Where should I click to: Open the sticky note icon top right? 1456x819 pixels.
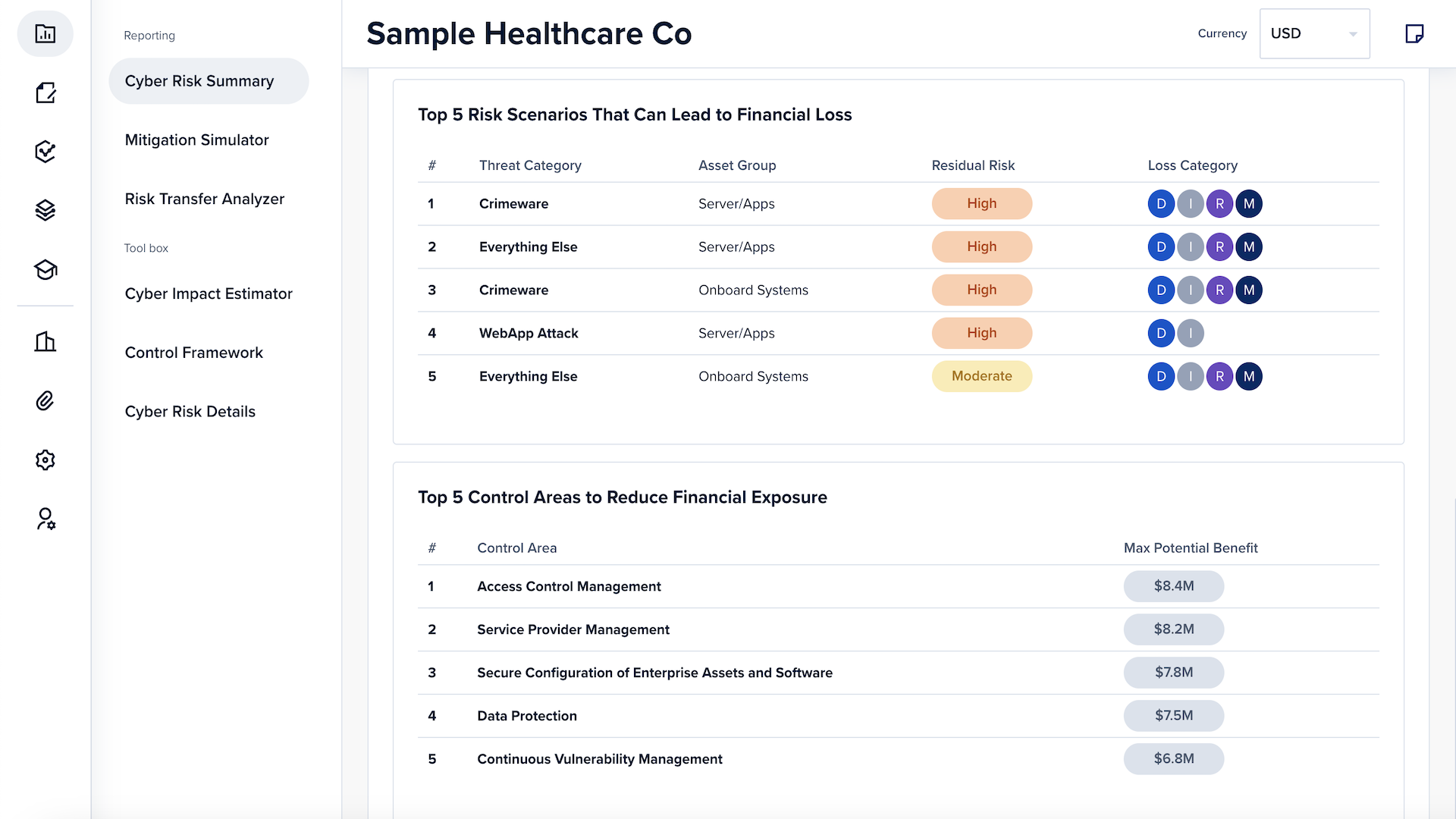point(1414,33)
